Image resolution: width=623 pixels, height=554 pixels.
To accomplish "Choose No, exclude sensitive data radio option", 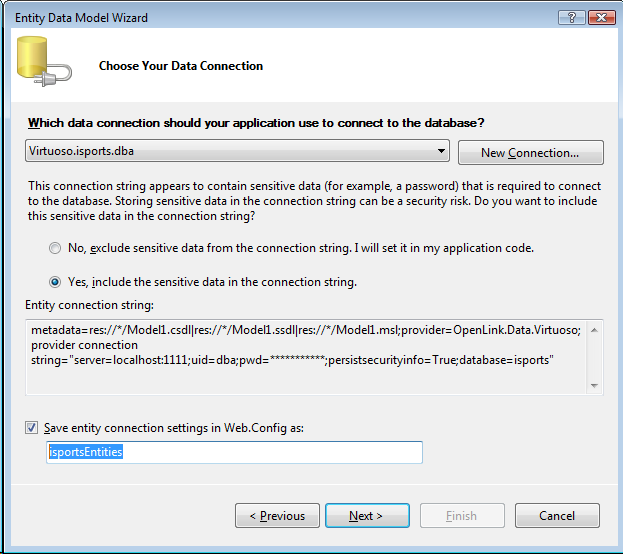I will click(x=55, y=248).
